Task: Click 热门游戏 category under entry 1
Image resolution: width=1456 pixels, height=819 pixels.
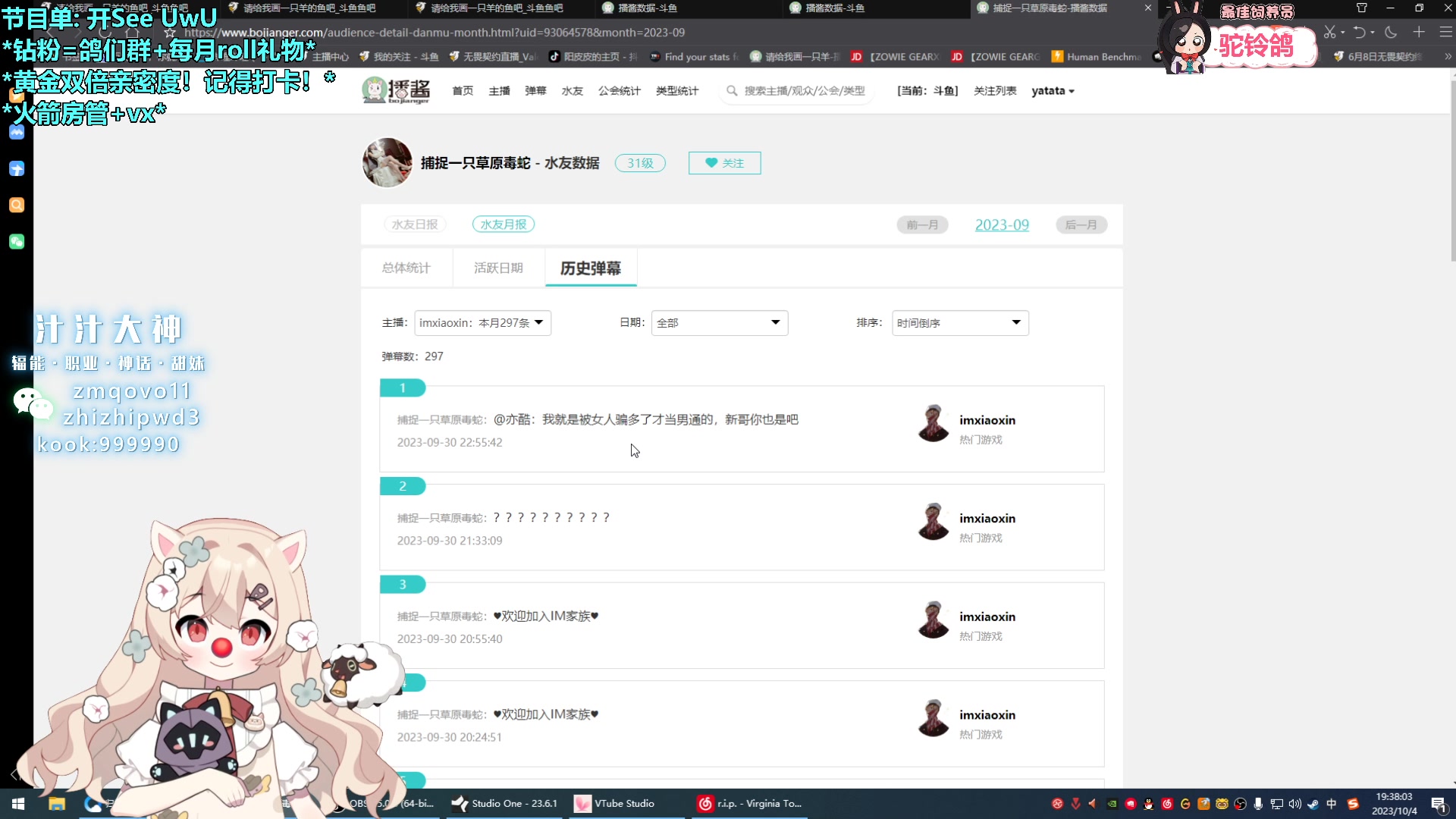Action: (981, 440)
